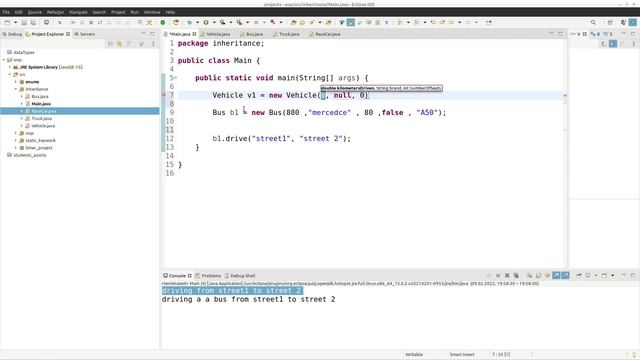Switch to Java perspective icon at far right
640x360 pixels.
[x=633, y=22]
